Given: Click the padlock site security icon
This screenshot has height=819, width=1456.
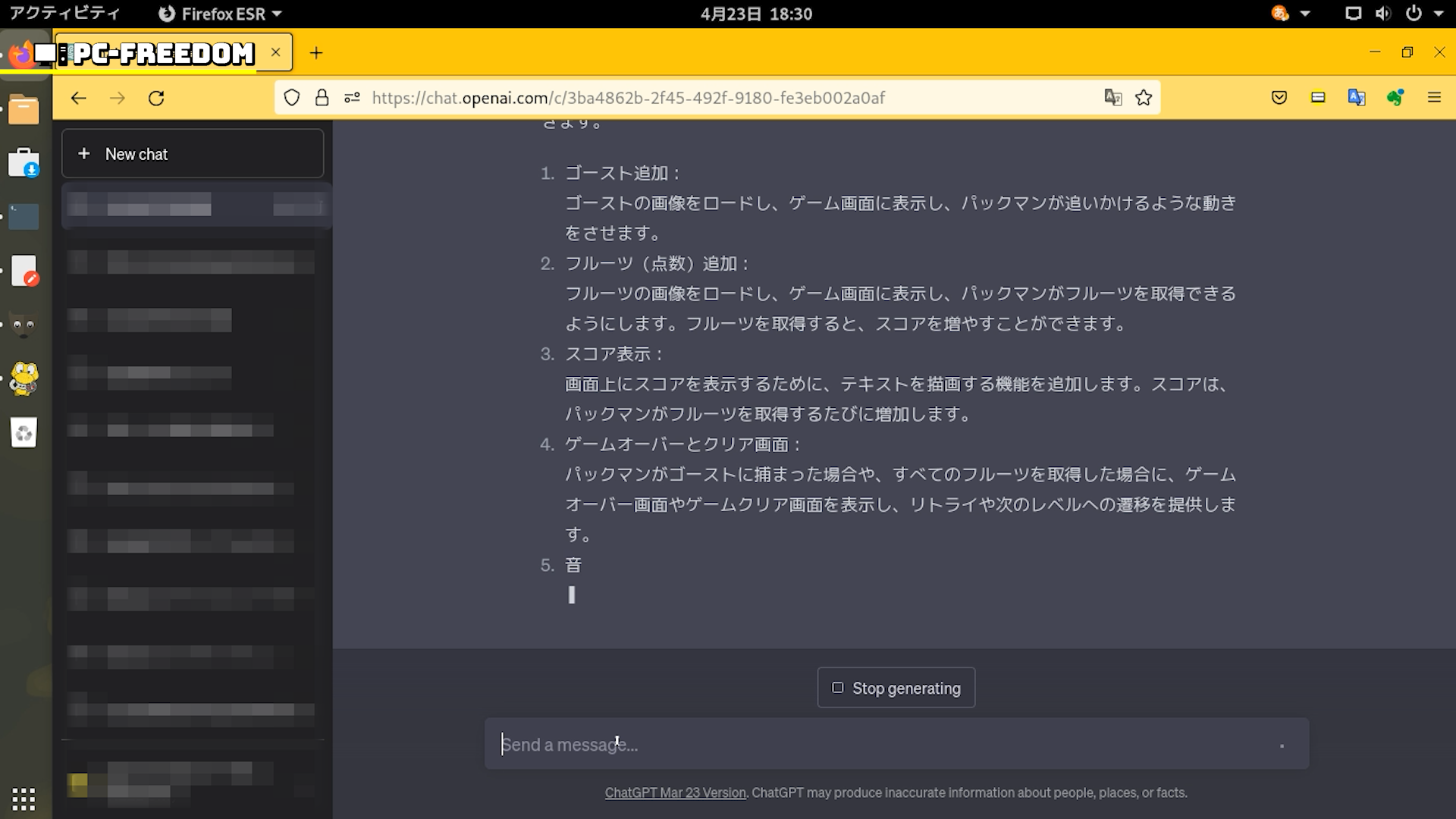Looking at the screenshot, I should click(322, 98).
